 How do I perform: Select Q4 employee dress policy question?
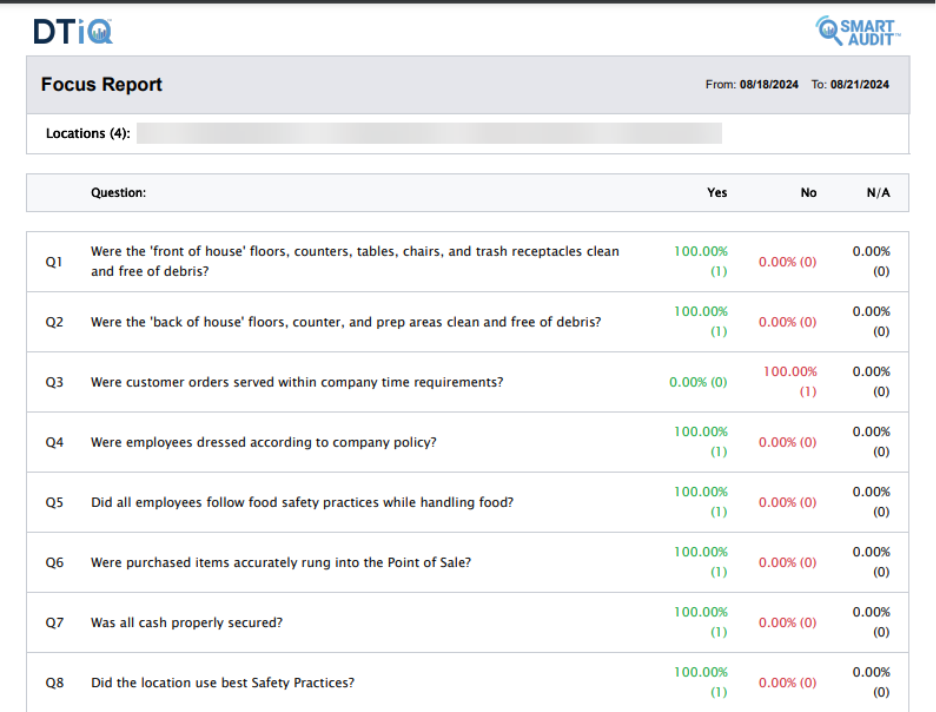263,442
